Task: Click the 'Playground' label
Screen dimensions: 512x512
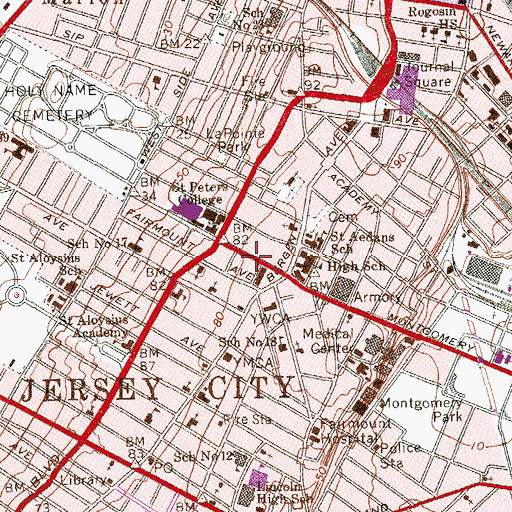Action: (x=268, y=47)
